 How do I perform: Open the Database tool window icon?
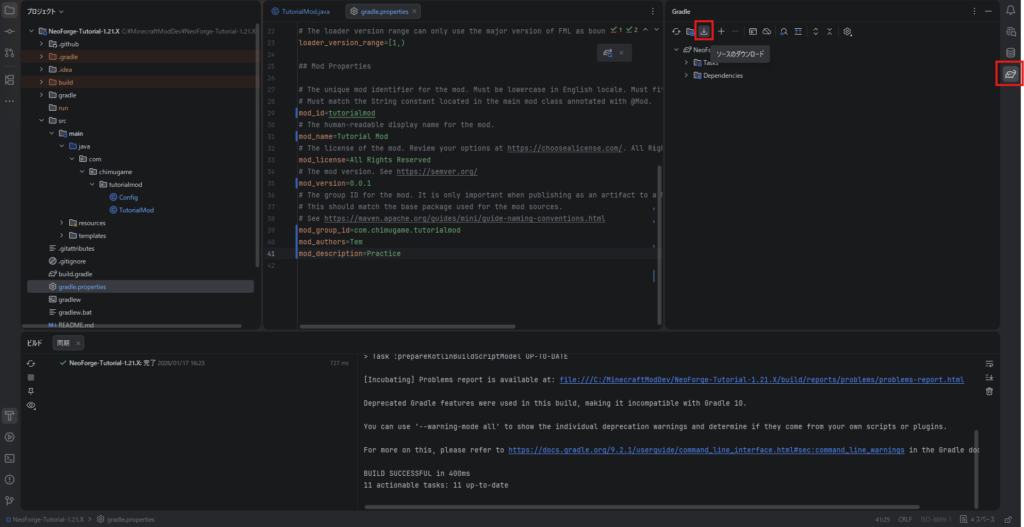click(1010, 53)
